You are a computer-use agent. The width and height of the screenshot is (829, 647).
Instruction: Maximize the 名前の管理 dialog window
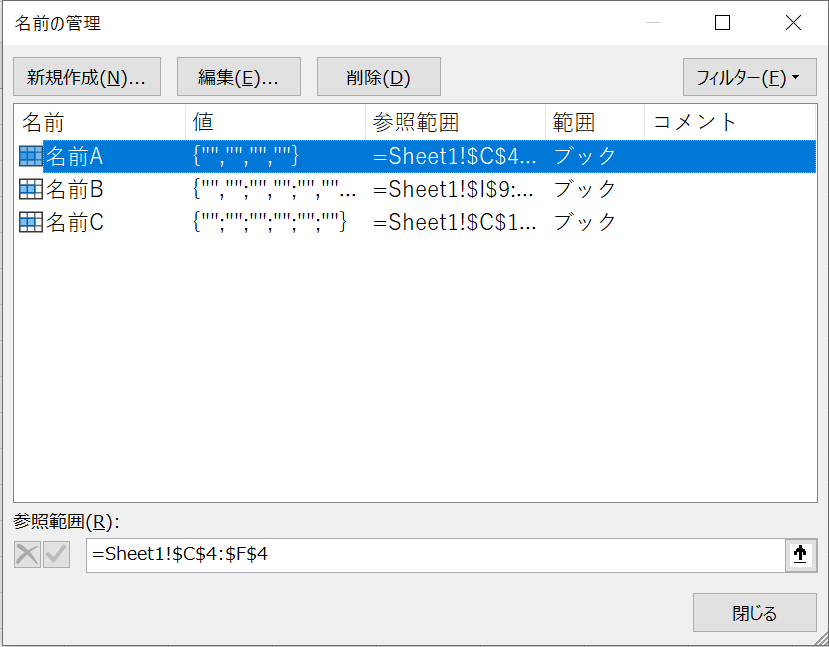click(x=722, y=23)
